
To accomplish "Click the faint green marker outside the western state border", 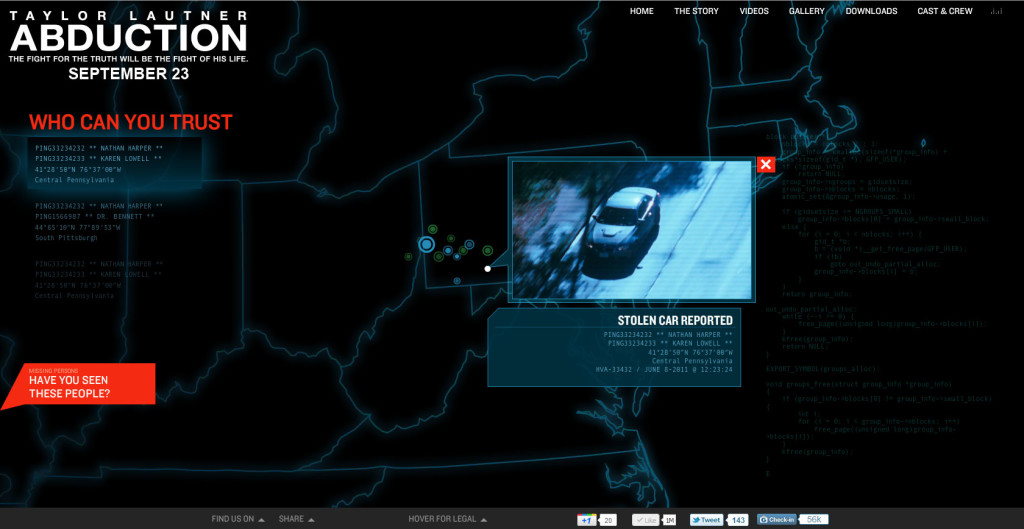I will click(x=408, y=257).
